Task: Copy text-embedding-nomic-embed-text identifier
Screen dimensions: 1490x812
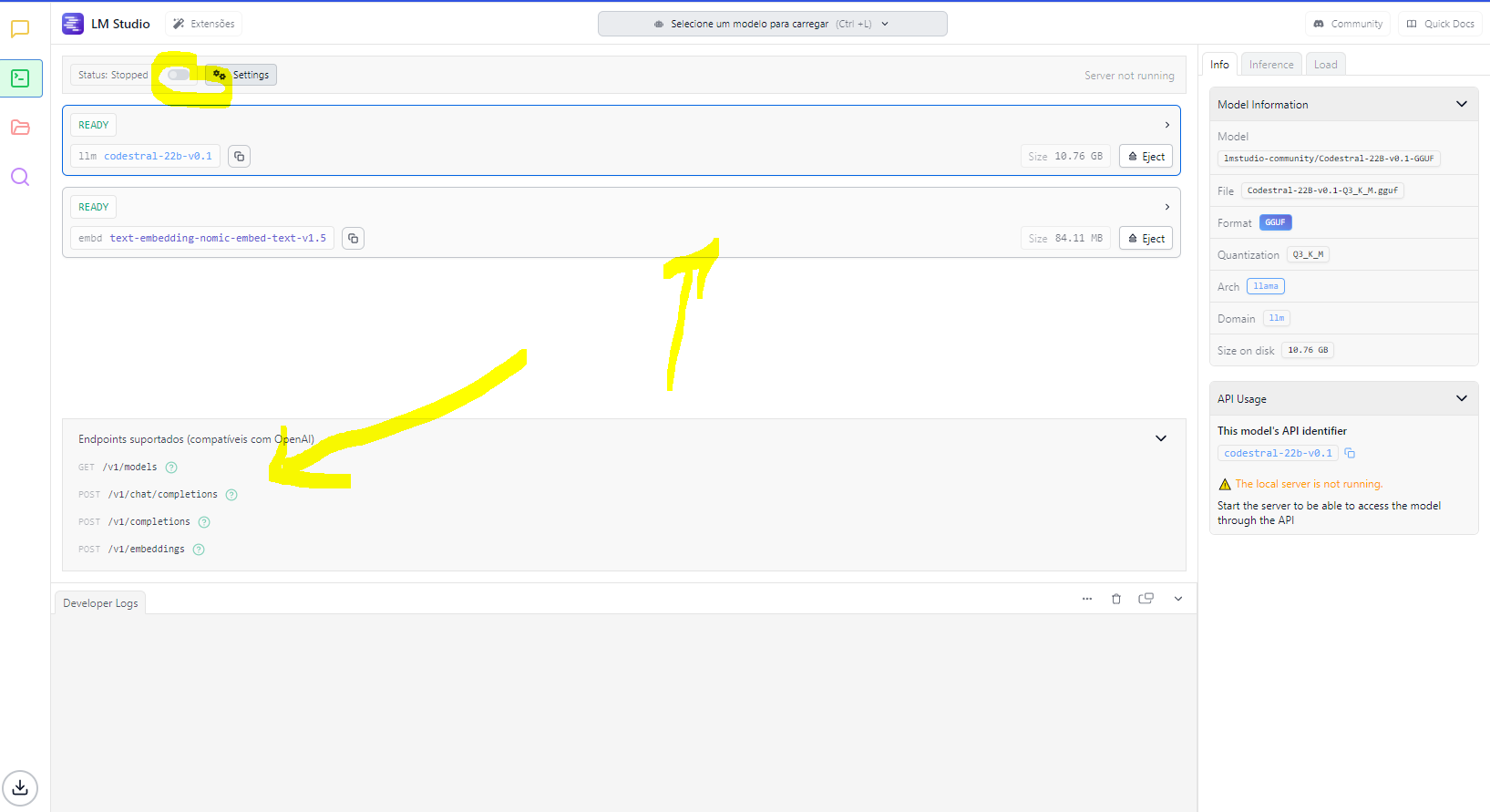Action: 353,239
